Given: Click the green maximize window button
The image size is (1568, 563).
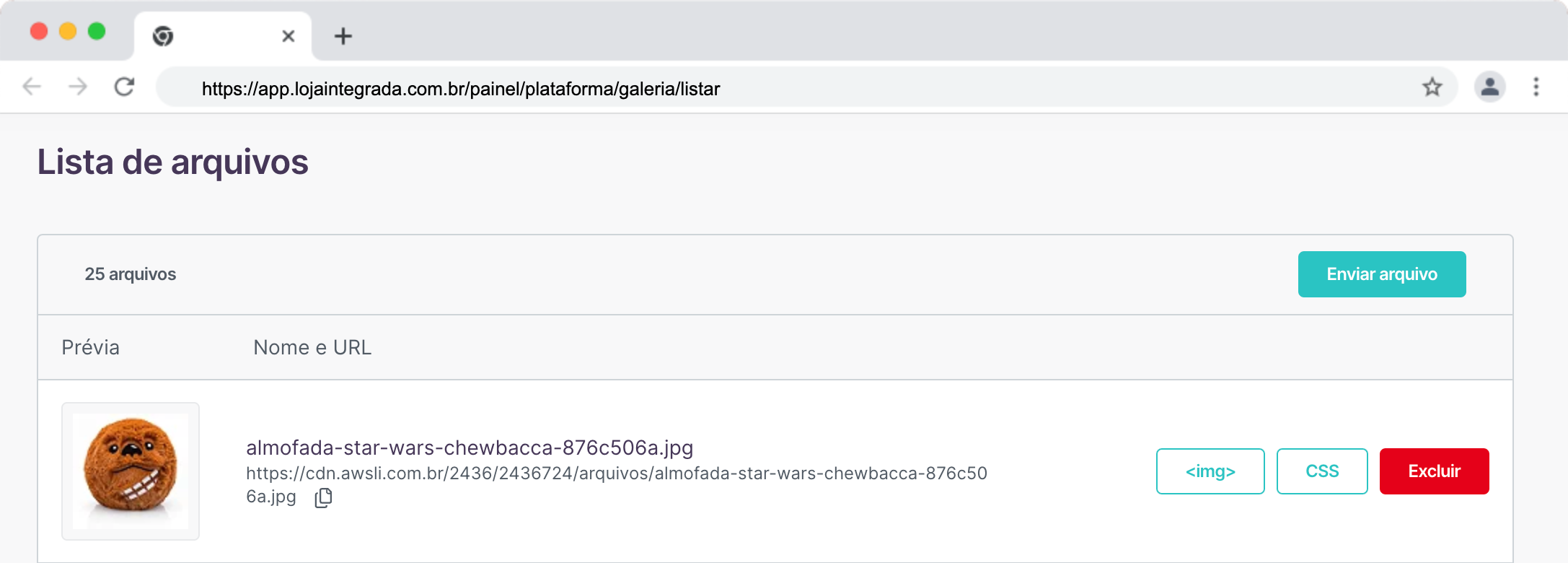Looking at the screenshot, I should tap(97, 31).
